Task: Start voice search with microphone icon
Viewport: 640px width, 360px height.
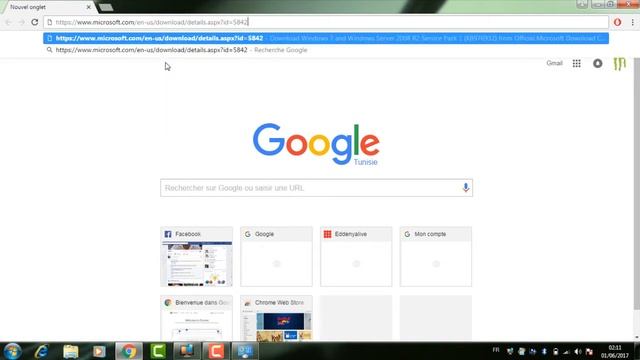Action: (465, 188)
